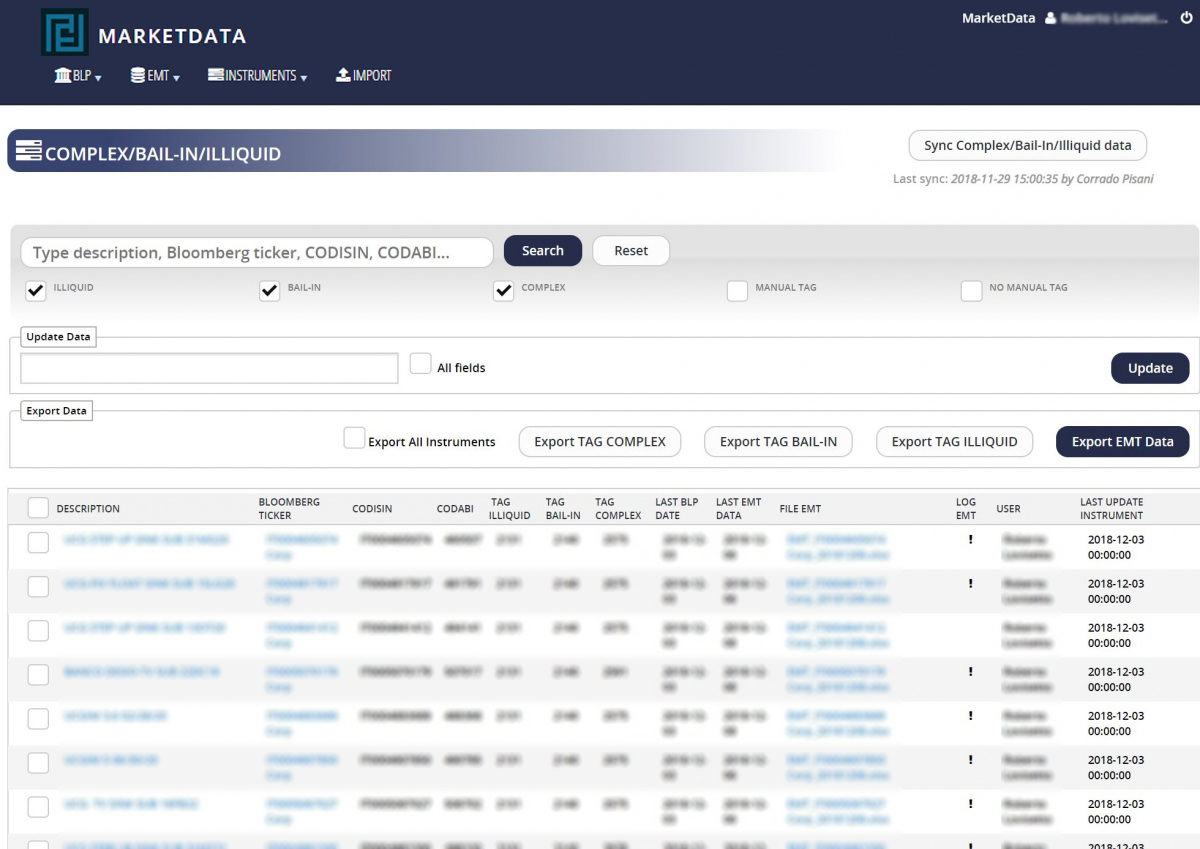The width and height of the screenshot is (1200, 849).
Task: Open the INSTRUMENTS dropdown menu
Action: pyautogui.click(x=257, y=75)
